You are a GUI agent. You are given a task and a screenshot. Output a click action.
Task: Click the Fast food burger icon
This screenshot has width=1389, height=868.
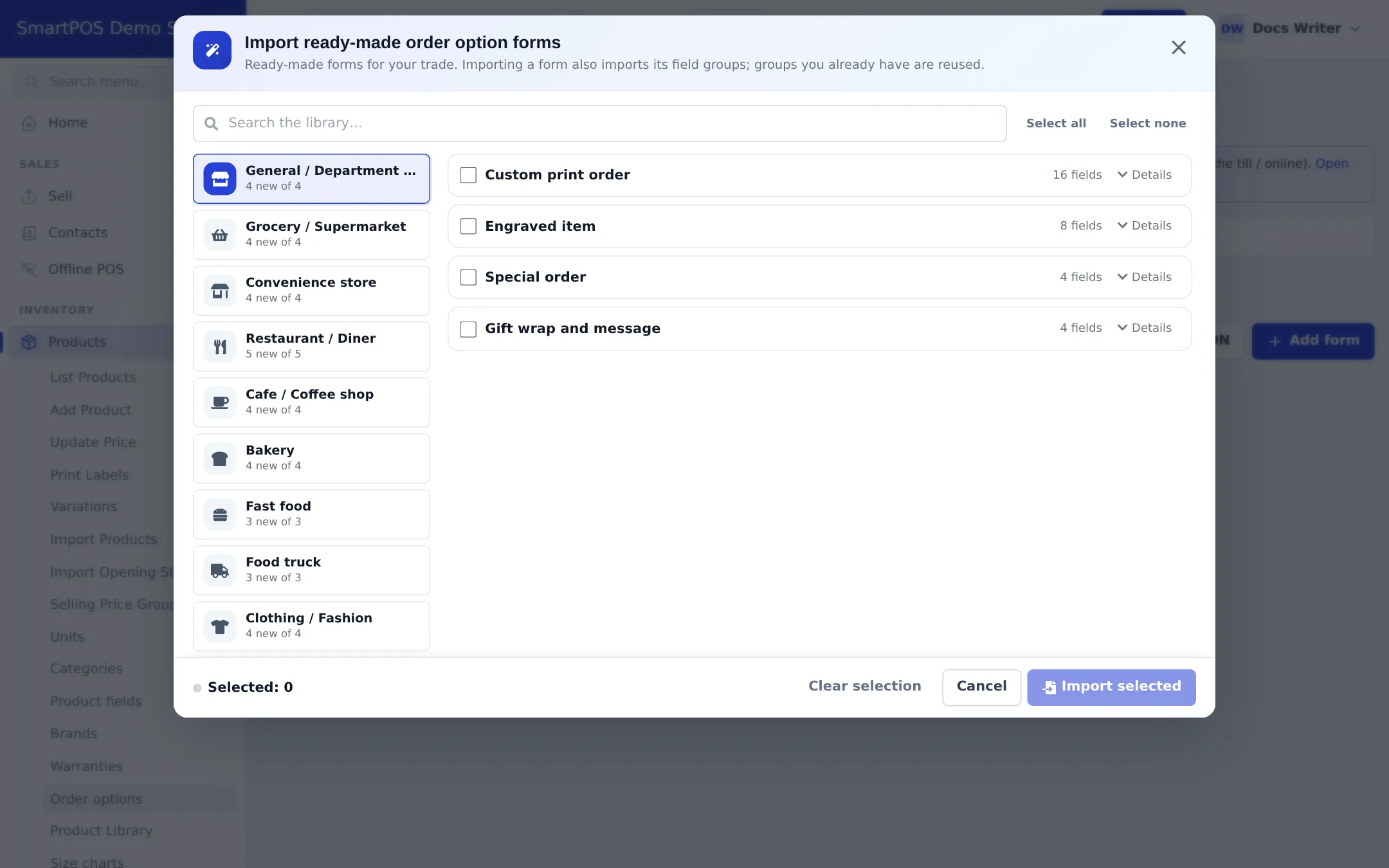coord(220,514)
